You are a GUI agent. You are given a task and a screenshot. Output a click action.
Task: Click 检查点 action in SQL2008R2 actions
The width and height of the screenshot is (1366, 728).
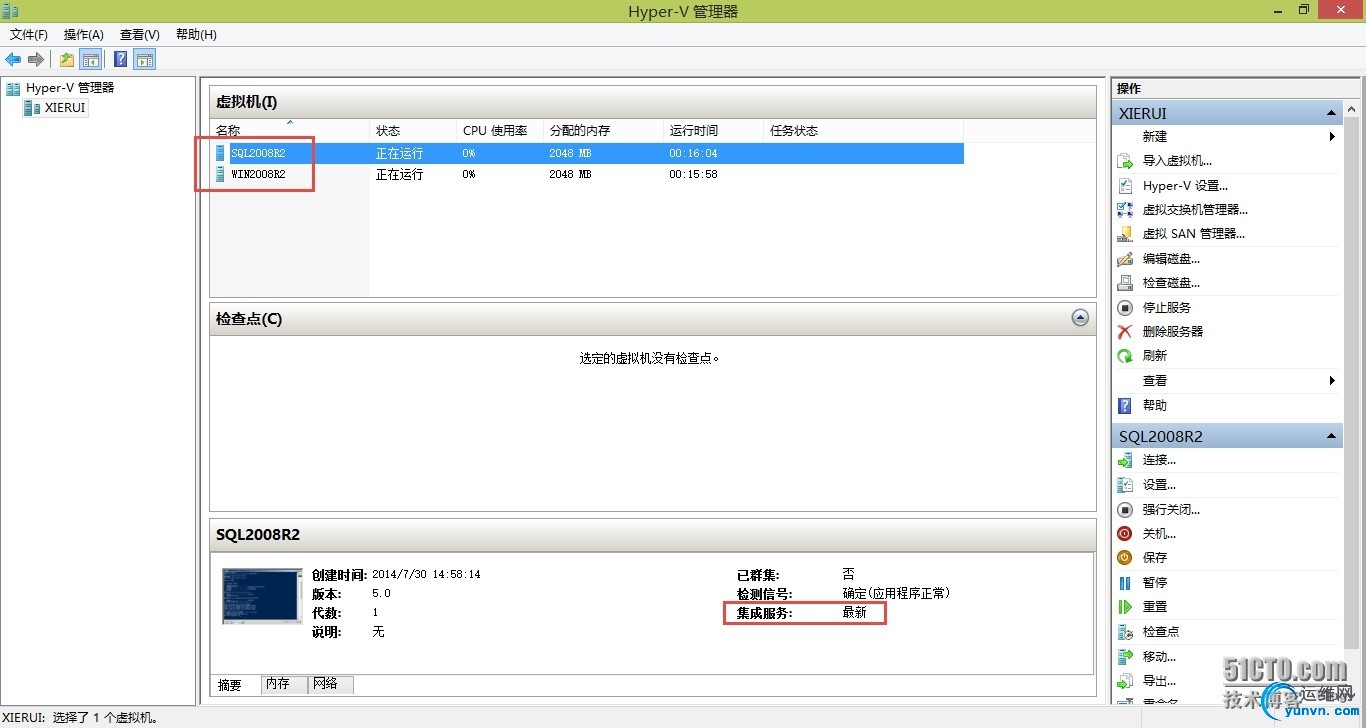pos(1160,631)
